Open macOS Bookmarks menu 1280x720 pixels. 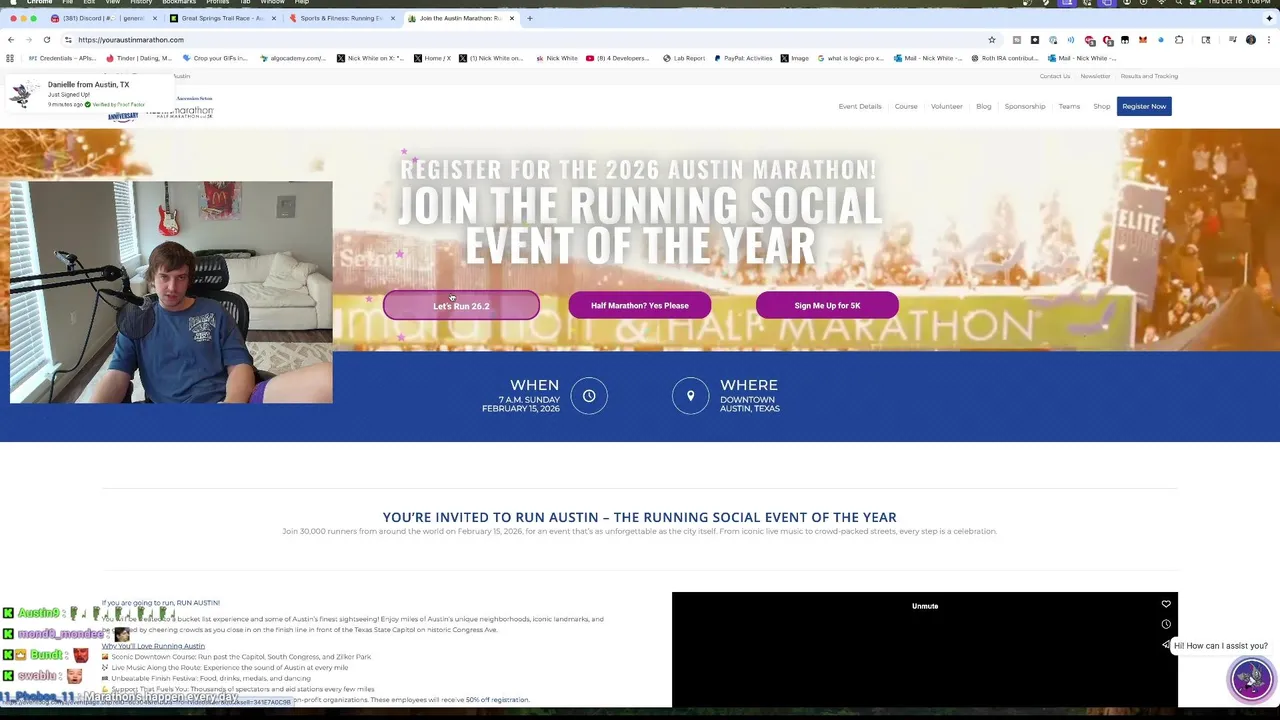pyautogui.click(x=179, y=2)
